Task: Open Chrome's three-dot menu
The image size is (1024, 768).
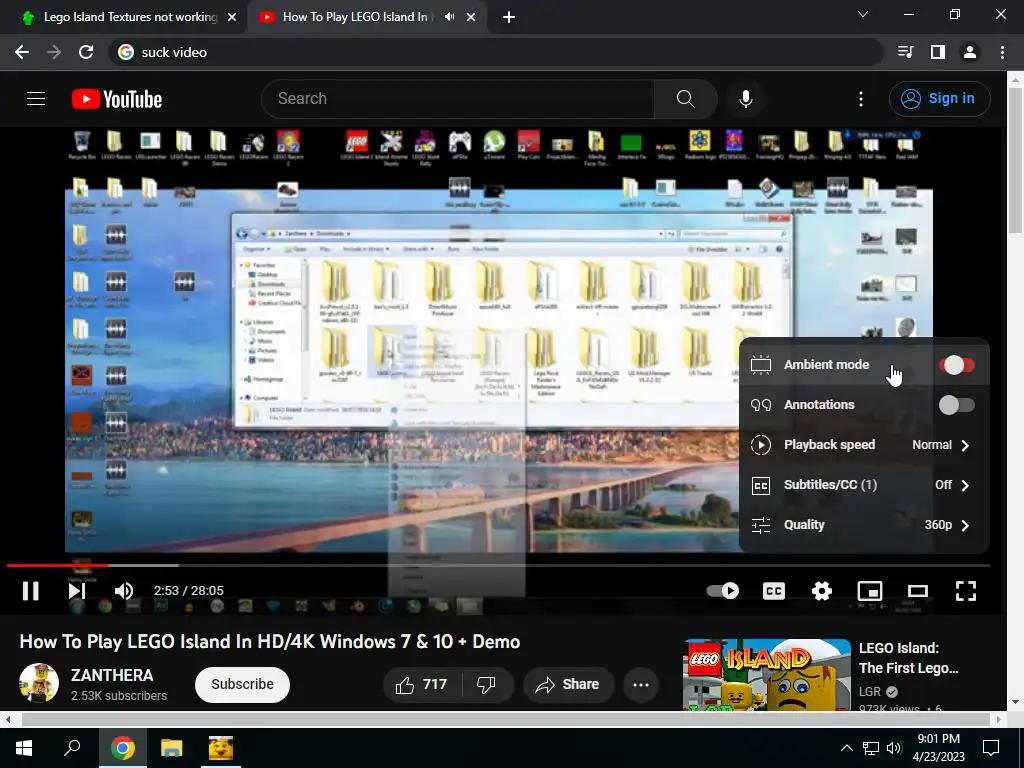Action: point(1002,52)
